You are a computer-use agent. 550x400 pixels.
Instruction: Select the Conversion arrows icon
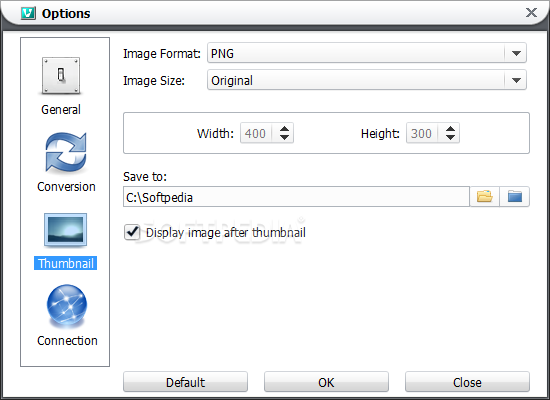[66, 153]
